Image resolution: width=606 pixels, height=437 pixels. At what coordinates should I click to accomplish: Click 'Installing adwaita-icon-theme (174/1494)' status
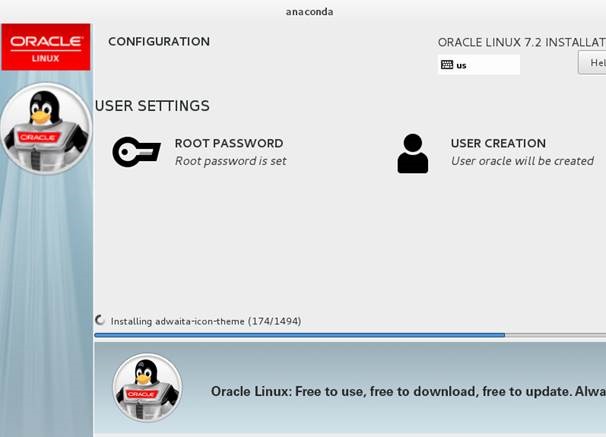[x=206, y=321]
